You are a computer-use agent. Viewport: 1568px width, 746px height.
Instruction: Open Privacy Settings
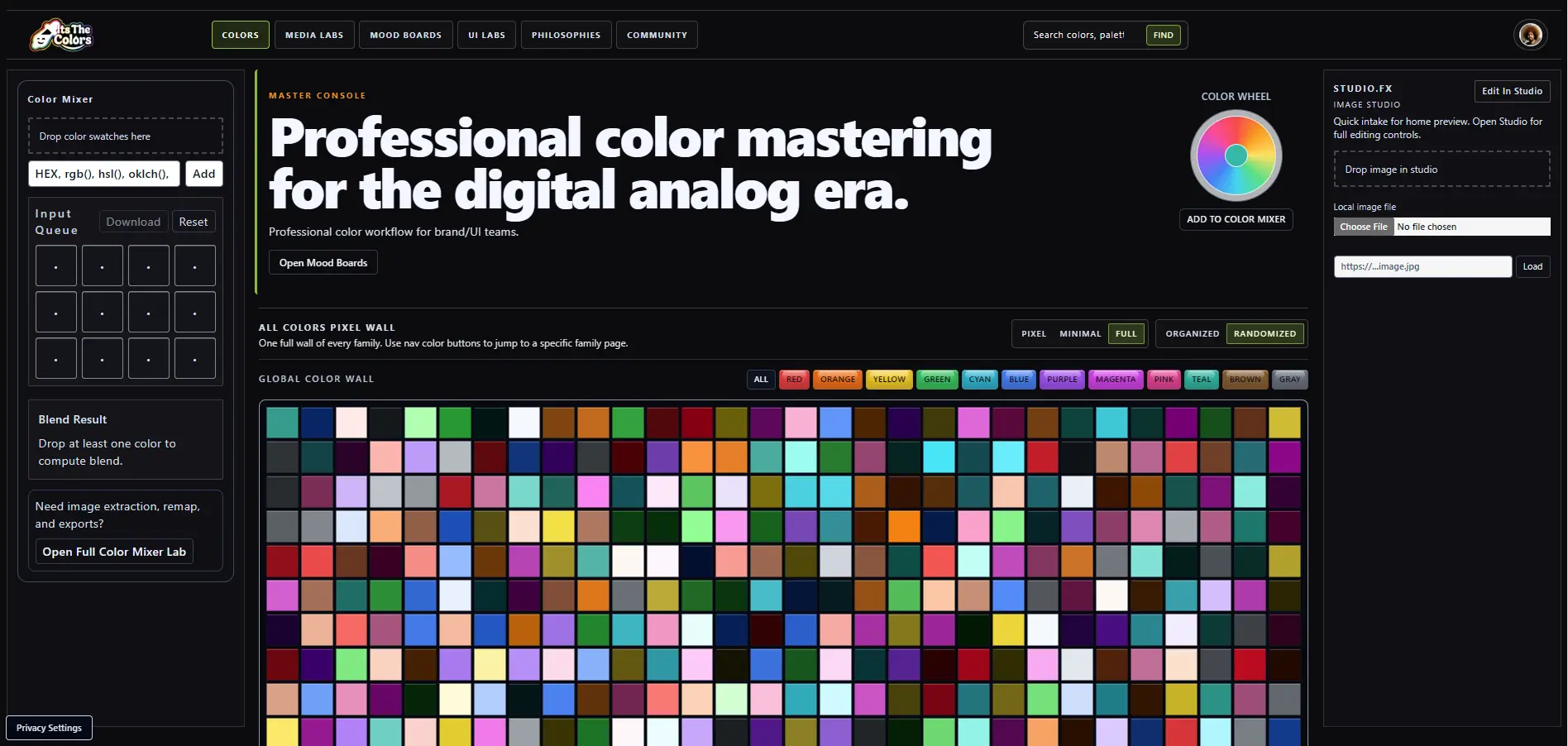click(x=49, y=728)
